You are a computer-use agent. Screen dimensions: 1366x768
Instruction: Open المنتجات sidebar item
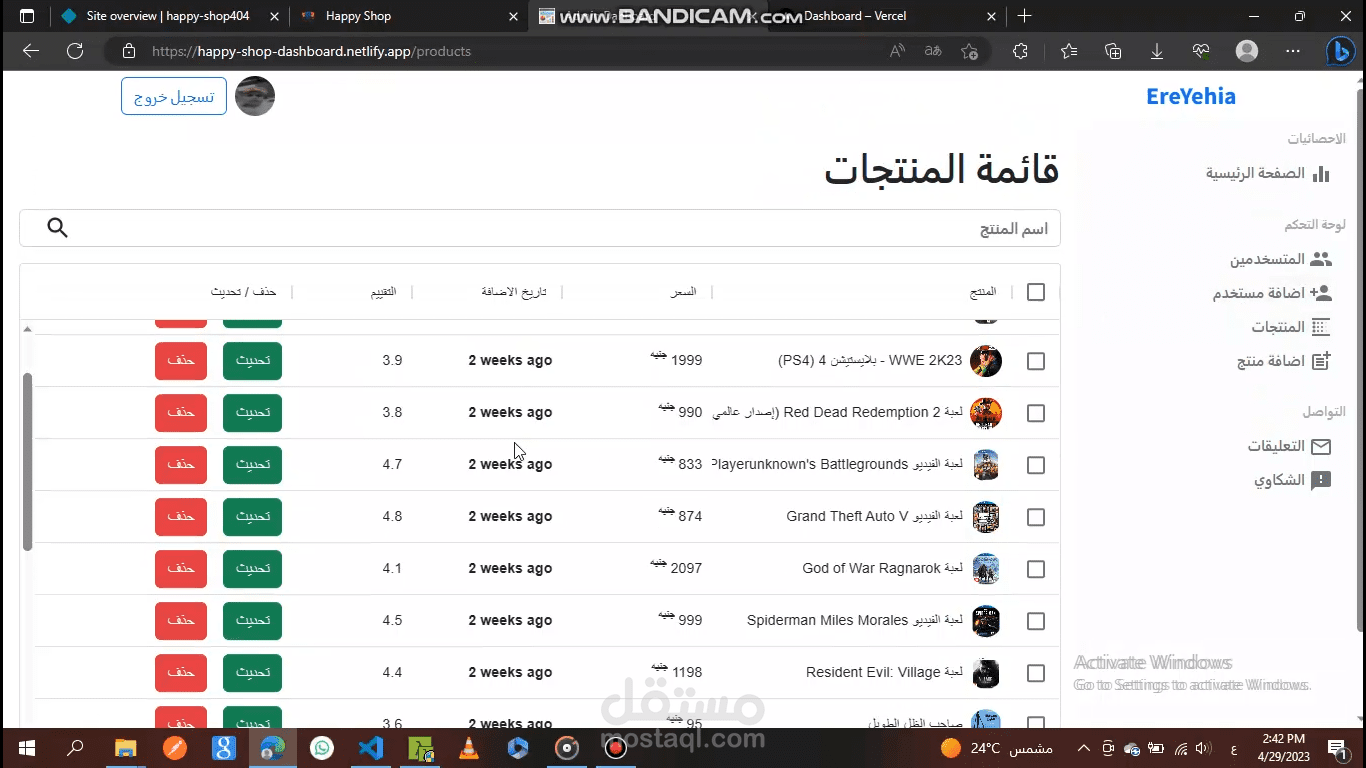coord(1291,327)
